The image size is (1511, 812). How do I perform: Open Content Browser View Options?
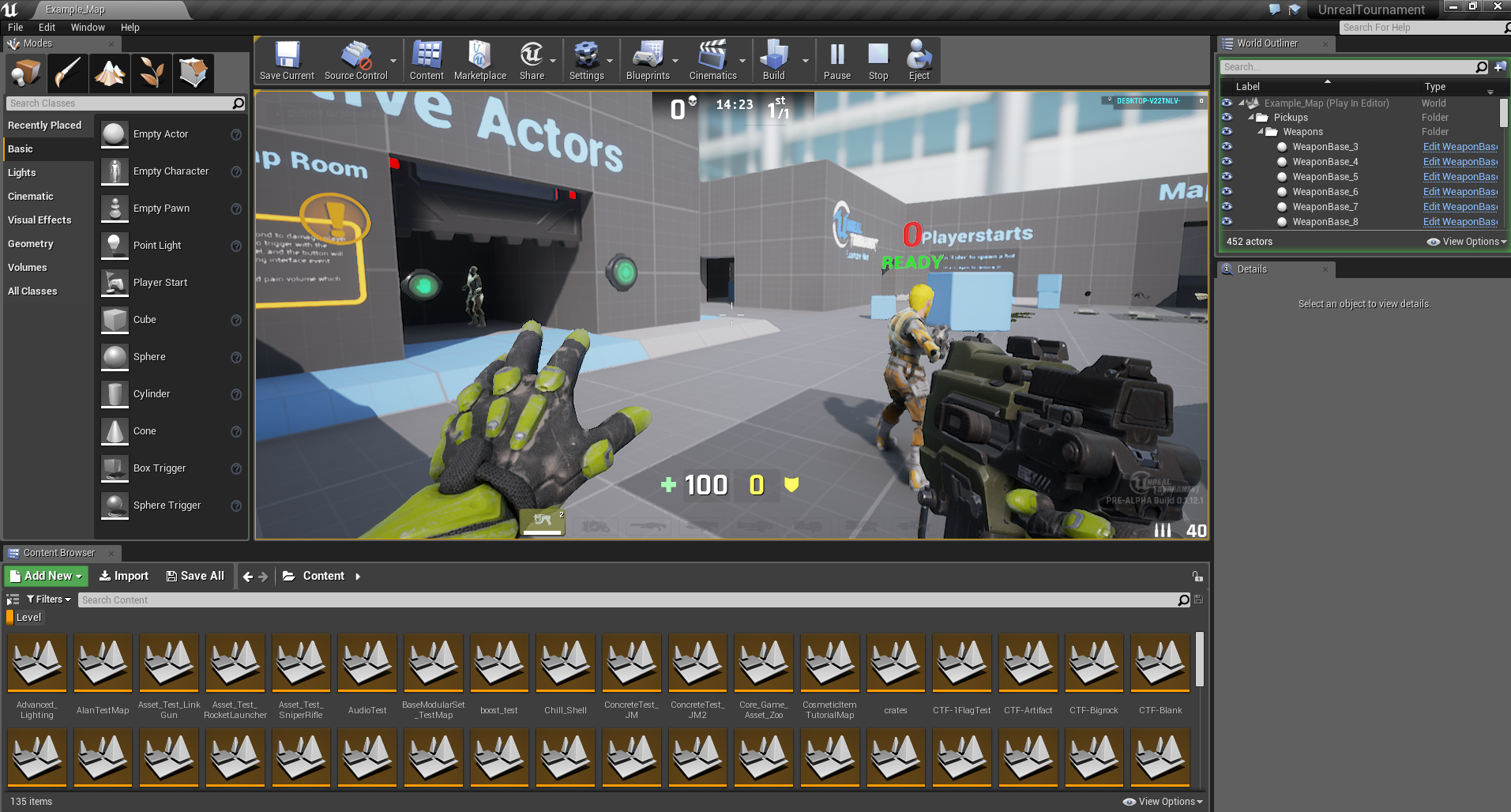(x=1163, y=802)
